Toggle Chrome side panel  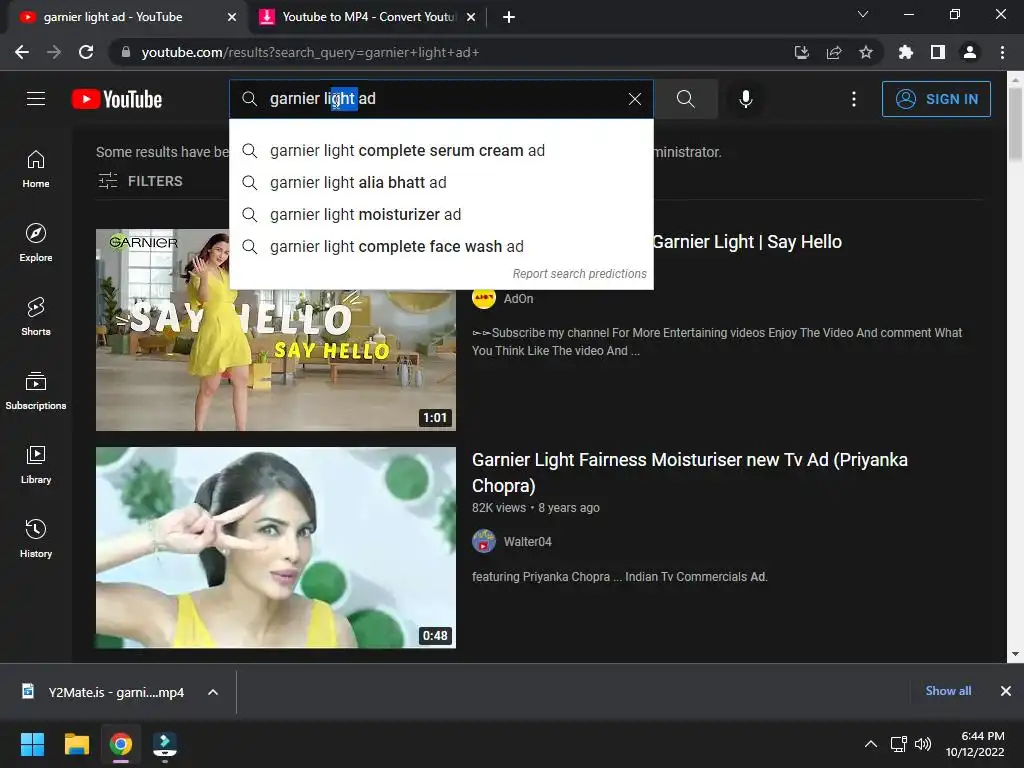pos(938,52)
